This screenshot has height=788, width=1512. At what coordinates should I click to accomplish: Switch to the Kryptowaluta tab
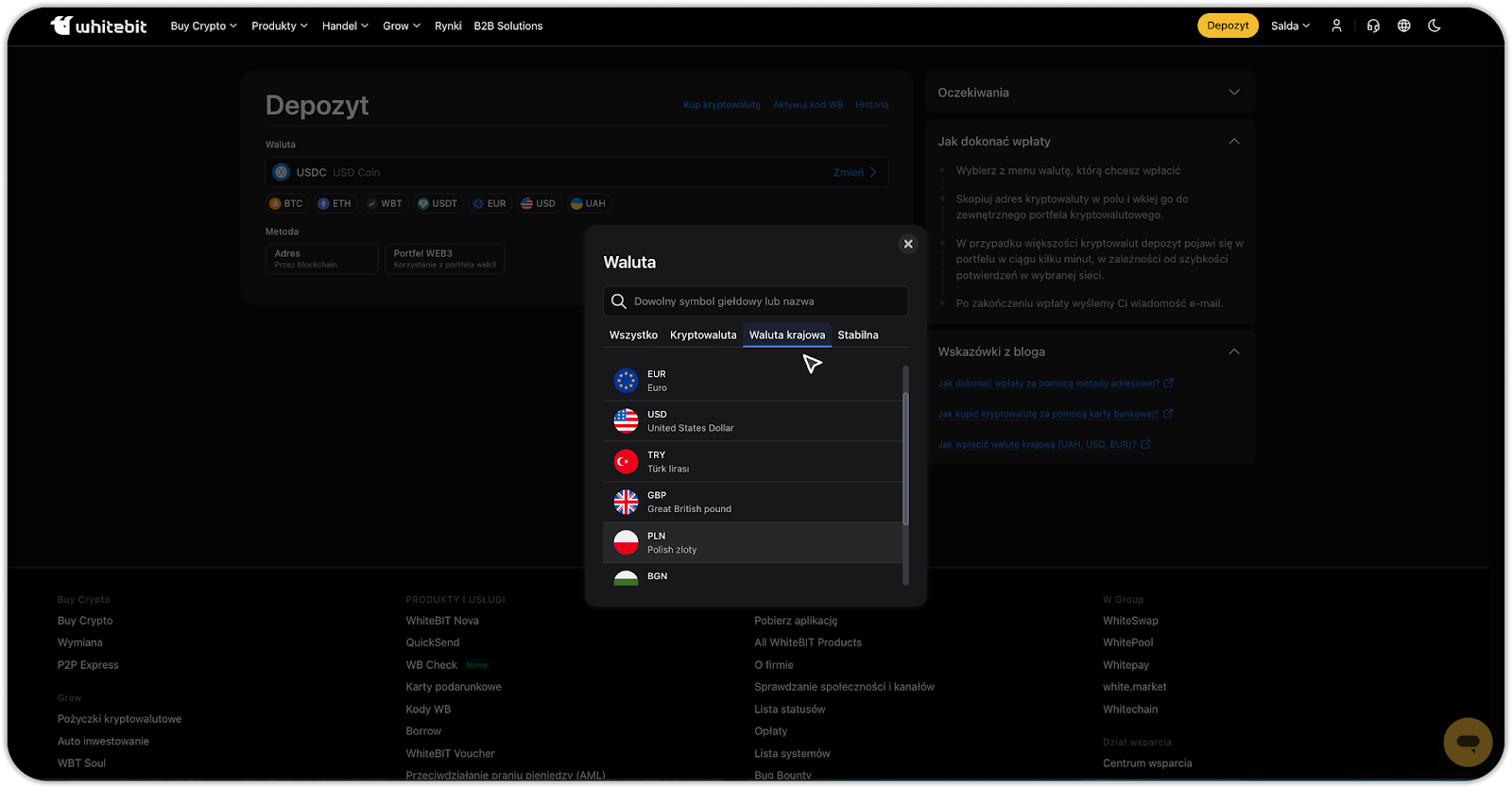(x=703, y=335)
